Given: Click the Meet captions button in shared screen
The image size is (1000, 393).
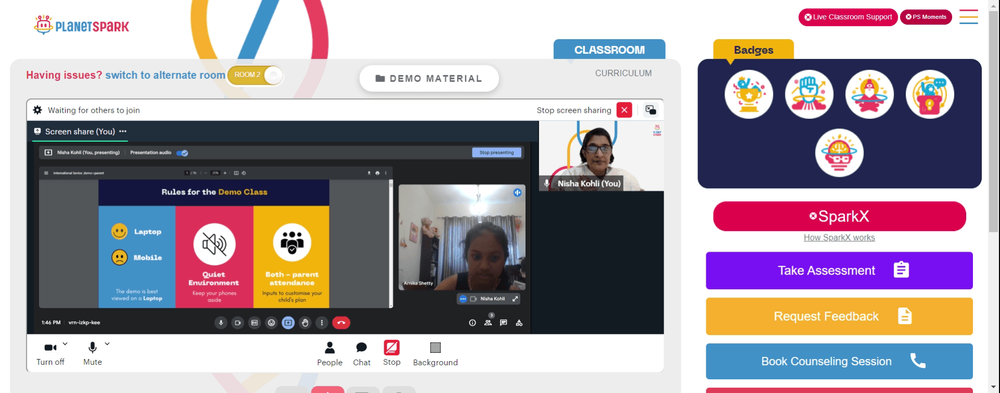Looking at the screenshot, I should click(x=254, y=323).
